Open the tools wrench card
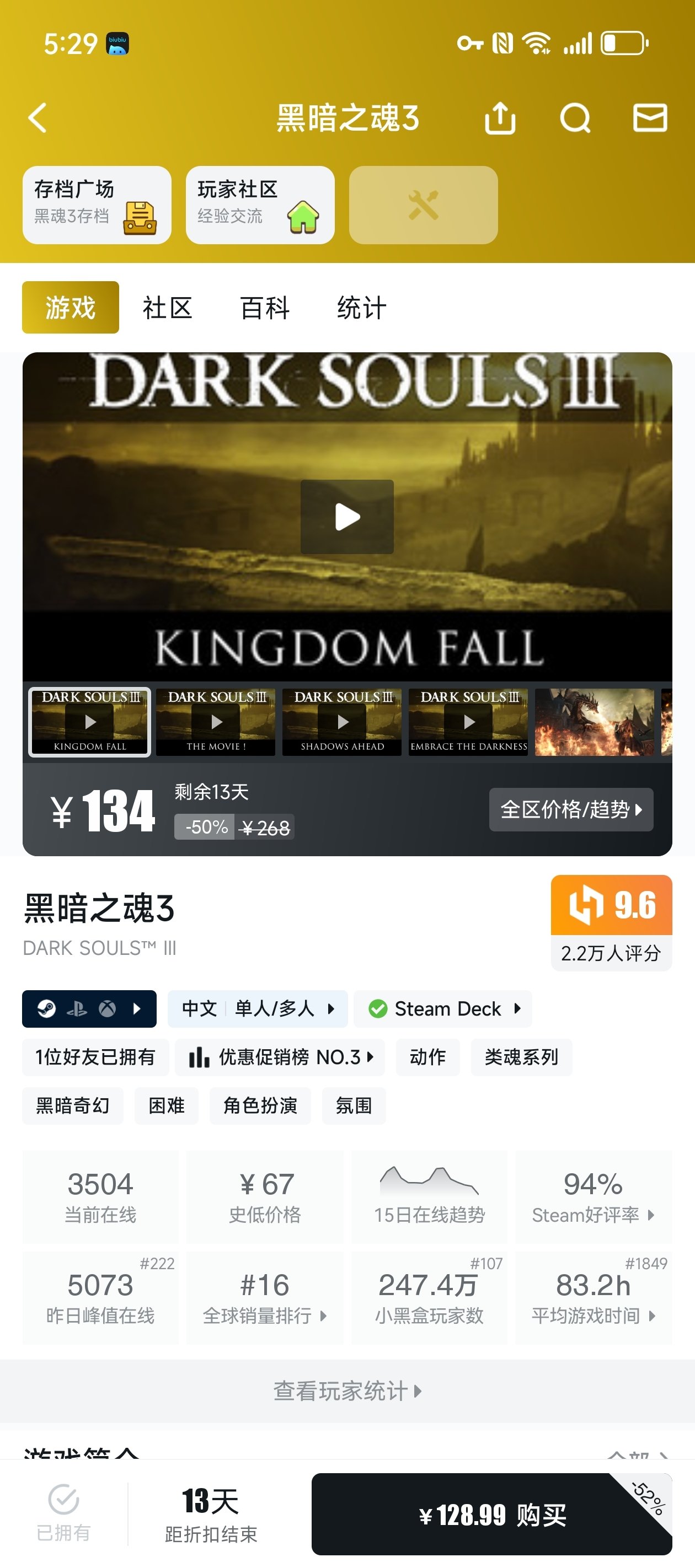 [423, 205]
